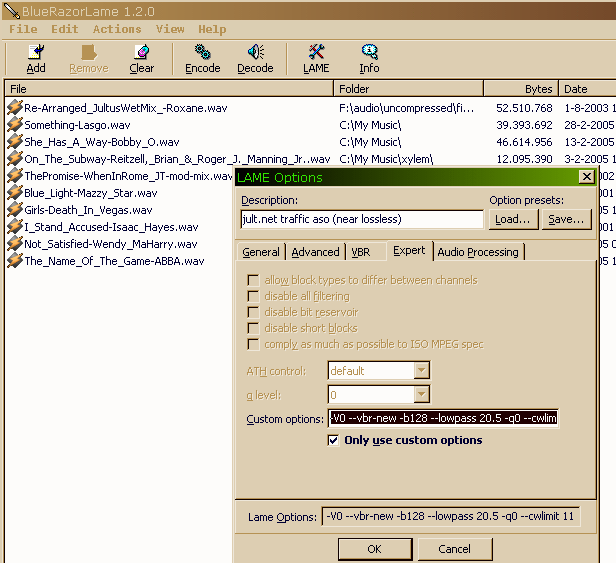Open the View menu
The image size is (616, 563).
point(170,29)
